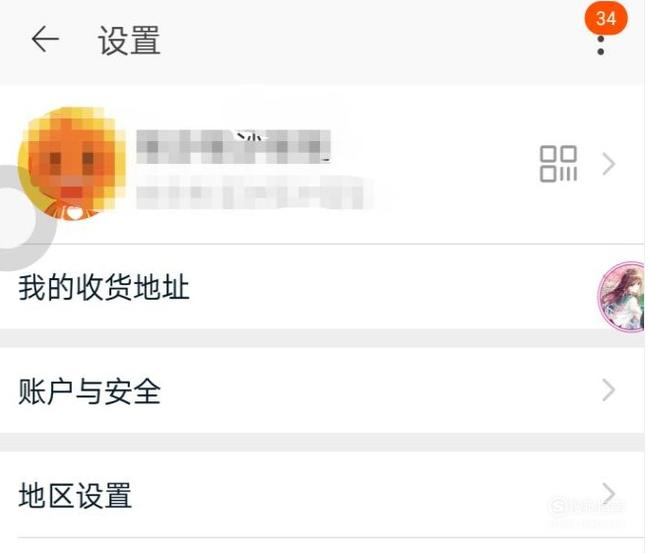Viewport: 649px width, 553px height.
Task: Tap the gray divider above 地区设置
Action: coord(322,442)
